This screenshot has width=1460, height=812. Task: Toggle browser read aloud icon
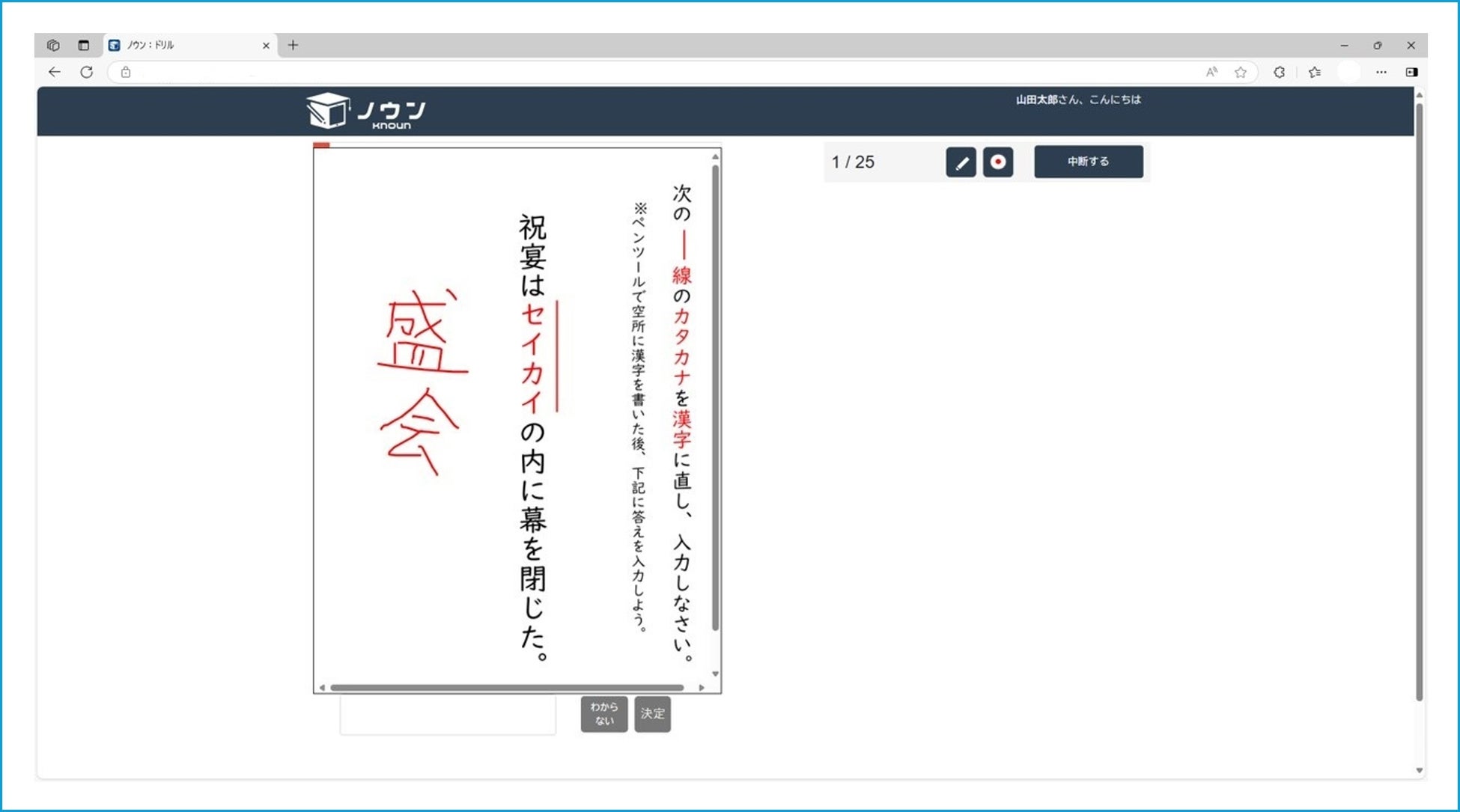[1211, 72]
